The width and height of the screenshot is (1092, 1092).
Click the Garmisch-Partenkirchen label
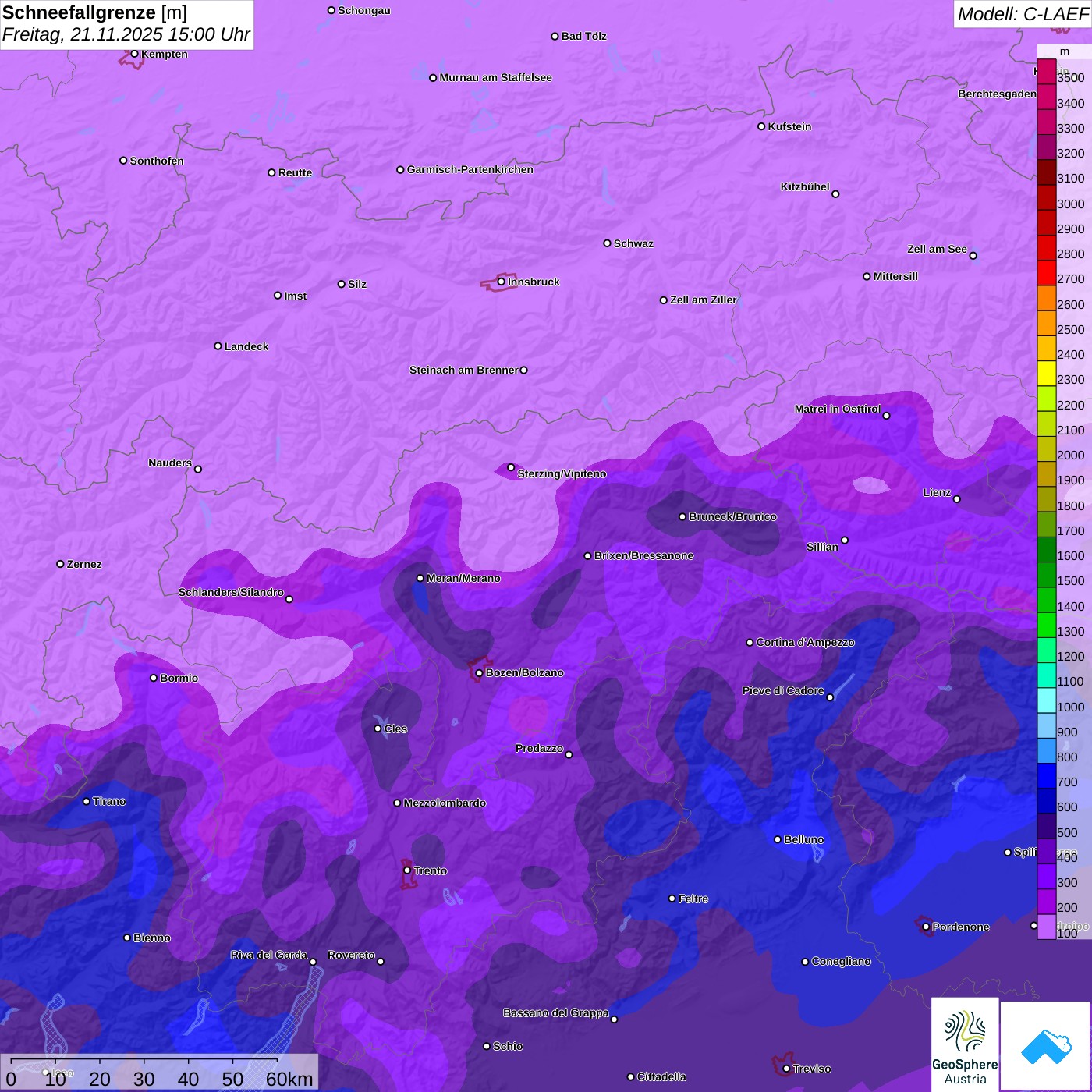pos(470,169)
